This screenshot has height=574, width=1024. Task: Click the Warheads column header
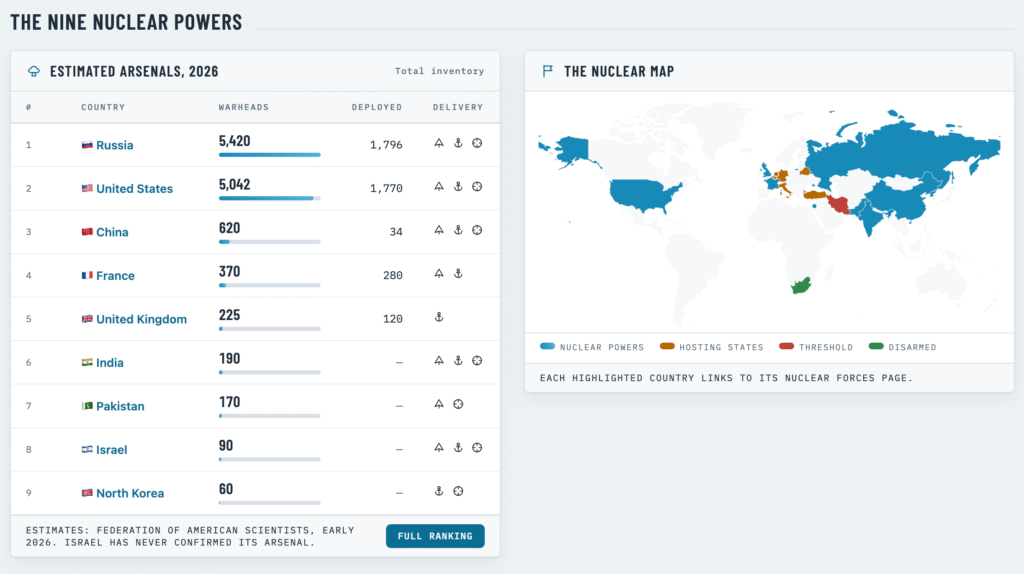[244, 107]
